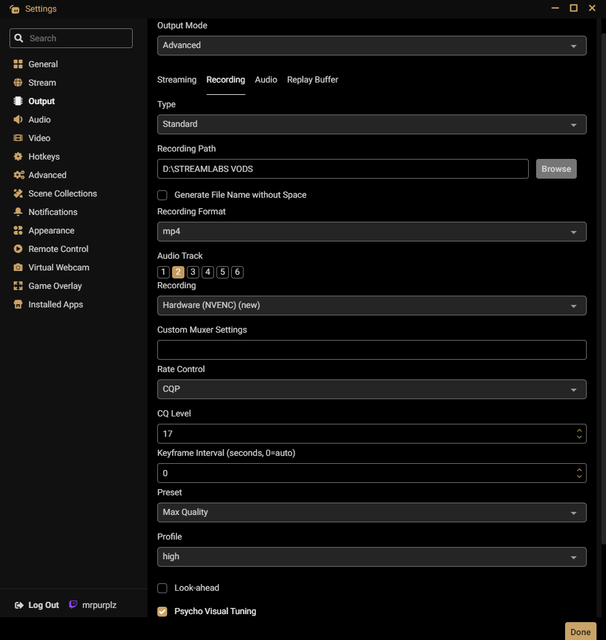Click the Recording Path input field
The image size is (606, 640).
343,169
